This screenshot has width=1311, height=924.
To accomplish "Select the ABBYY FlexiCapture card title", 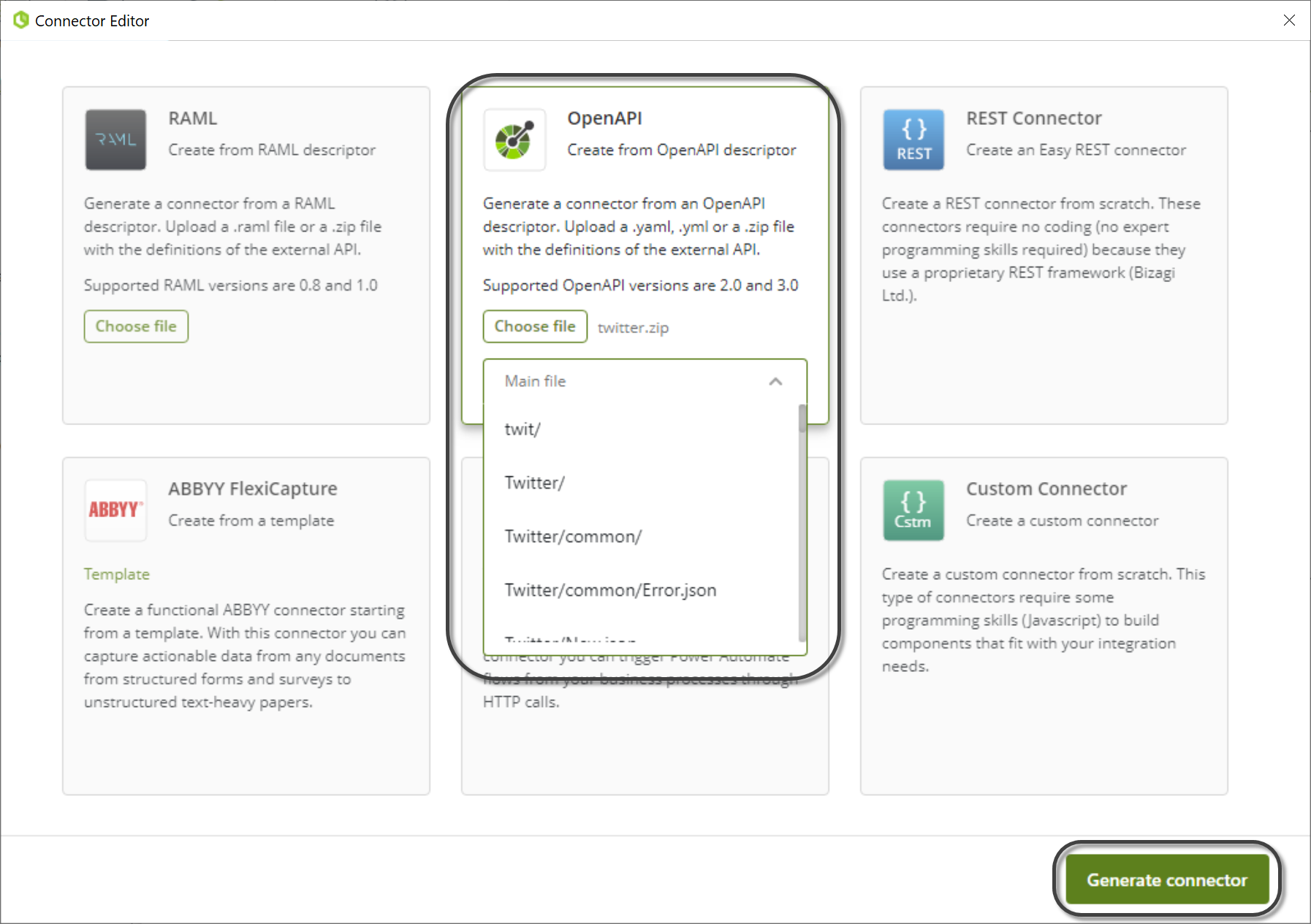I will 253,489.
